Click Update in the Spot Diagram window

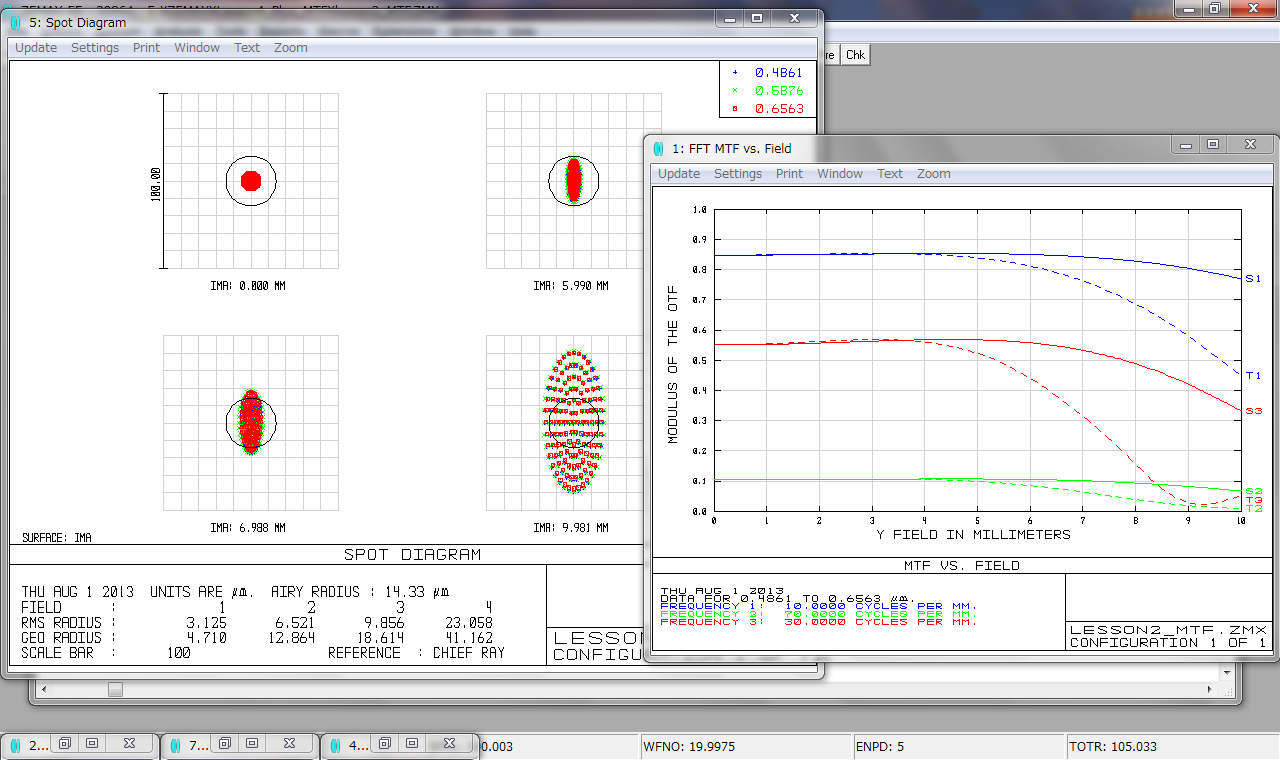click(36, 48)
